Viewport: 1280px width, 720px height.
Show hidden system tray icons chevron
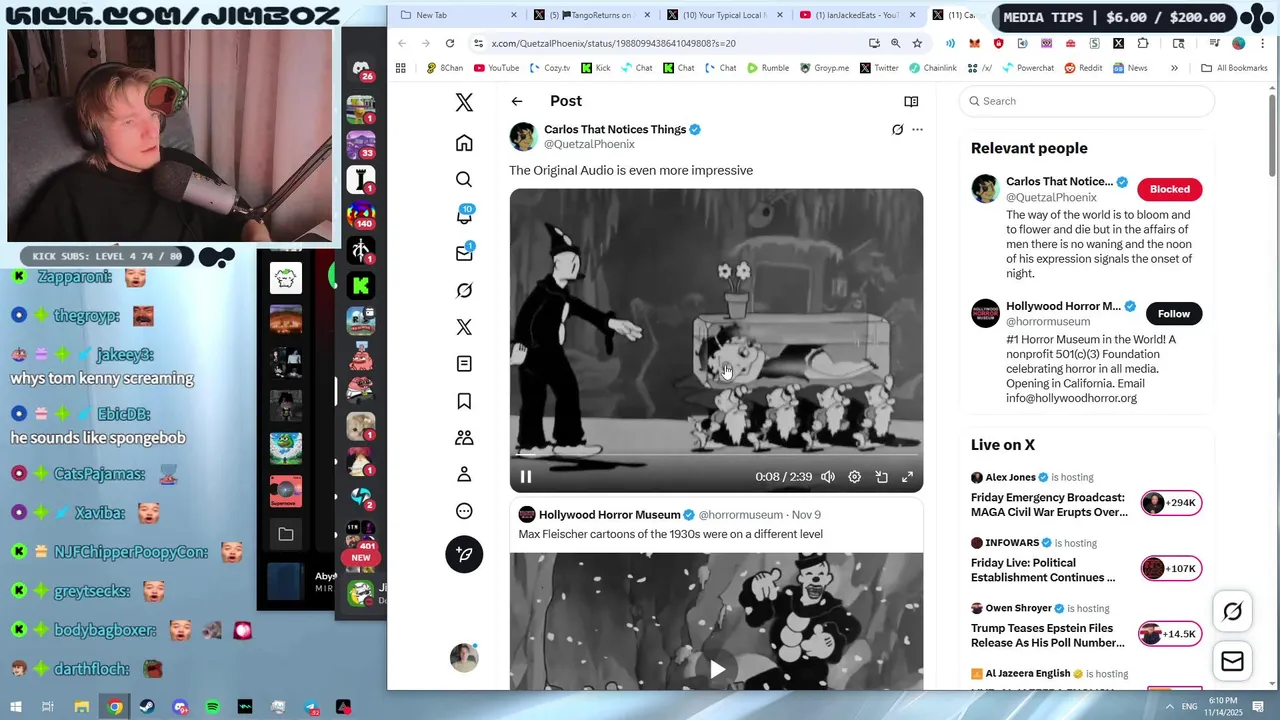coord(1169,707)
